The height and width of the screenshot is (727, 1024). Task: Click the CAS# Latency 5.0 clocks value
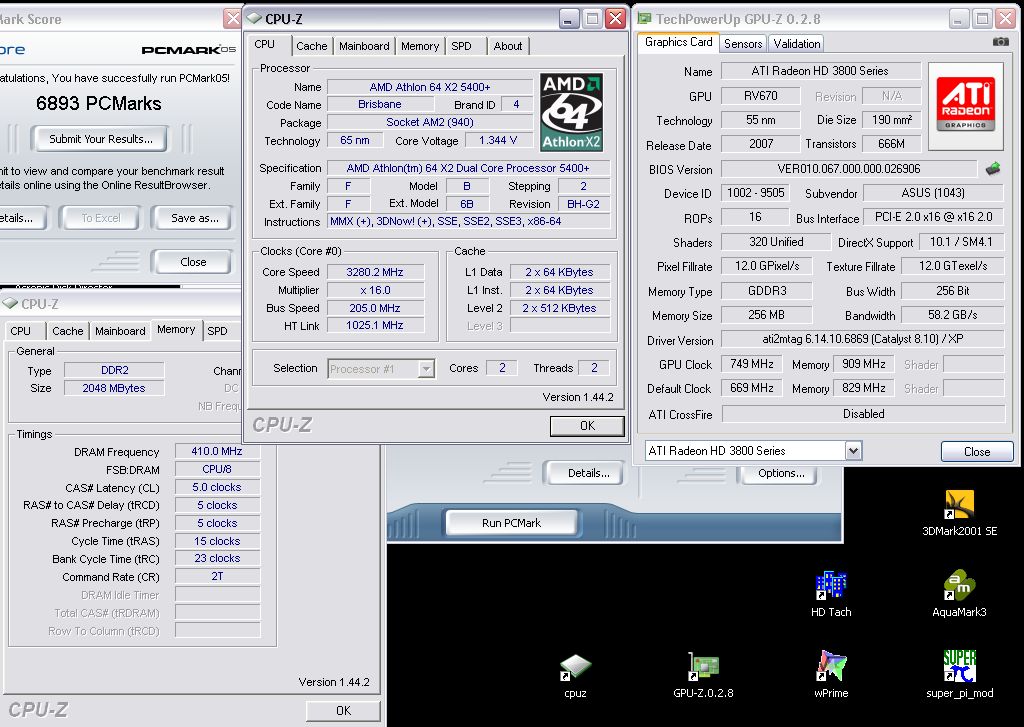pos(217,487)
